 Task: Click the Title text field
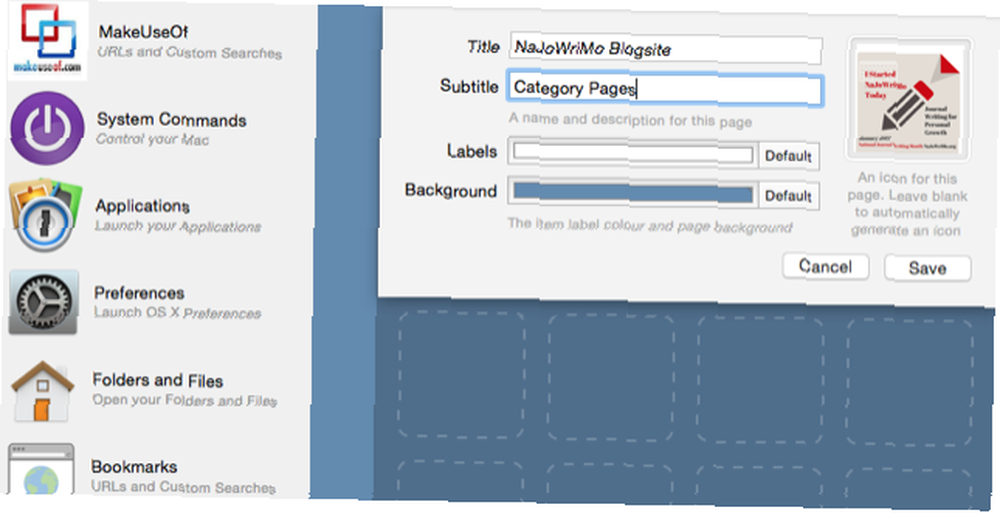pos(665,48)
